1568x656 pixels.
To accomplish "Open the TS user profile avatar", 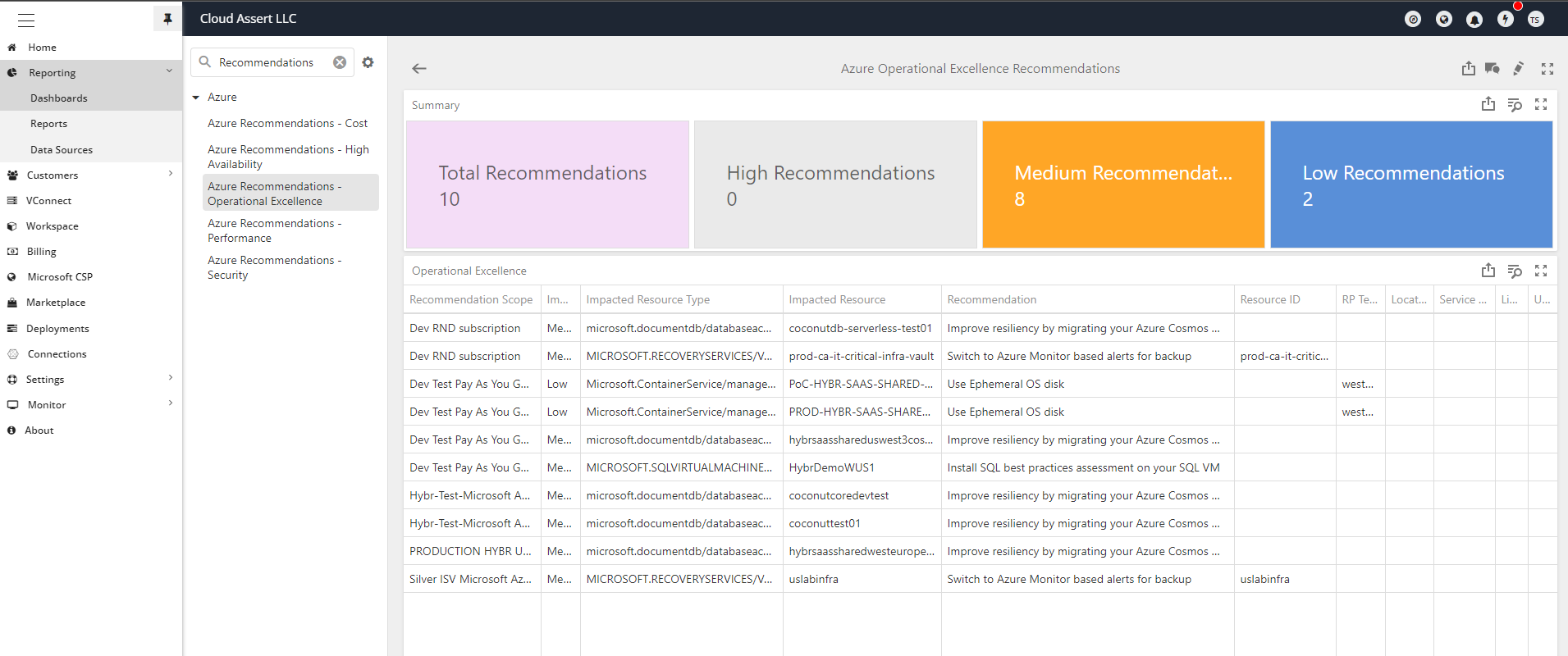I will pos(1535,19).
